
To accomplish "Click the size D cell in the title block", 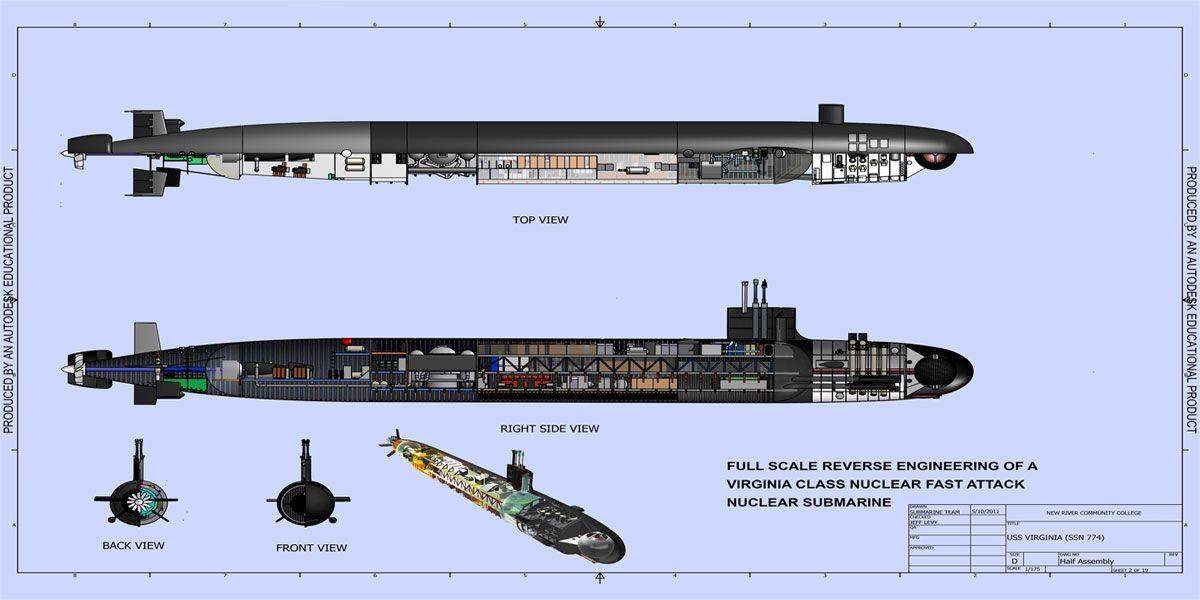I will (x=1013, y=561).
